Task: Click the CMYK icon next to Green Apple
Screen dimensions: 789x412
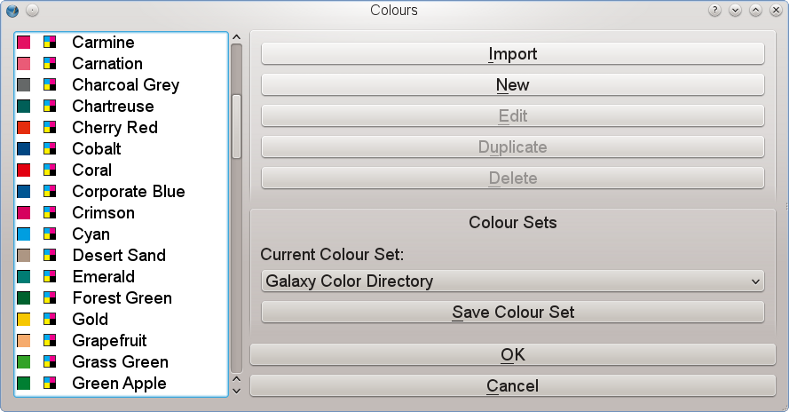Action: click(49, 383)
